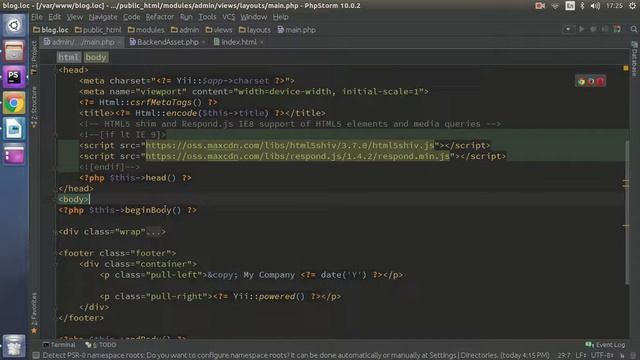Screen dimensions: 640x360
Task: Open the Trash from the dock
Action: point(14,345)
